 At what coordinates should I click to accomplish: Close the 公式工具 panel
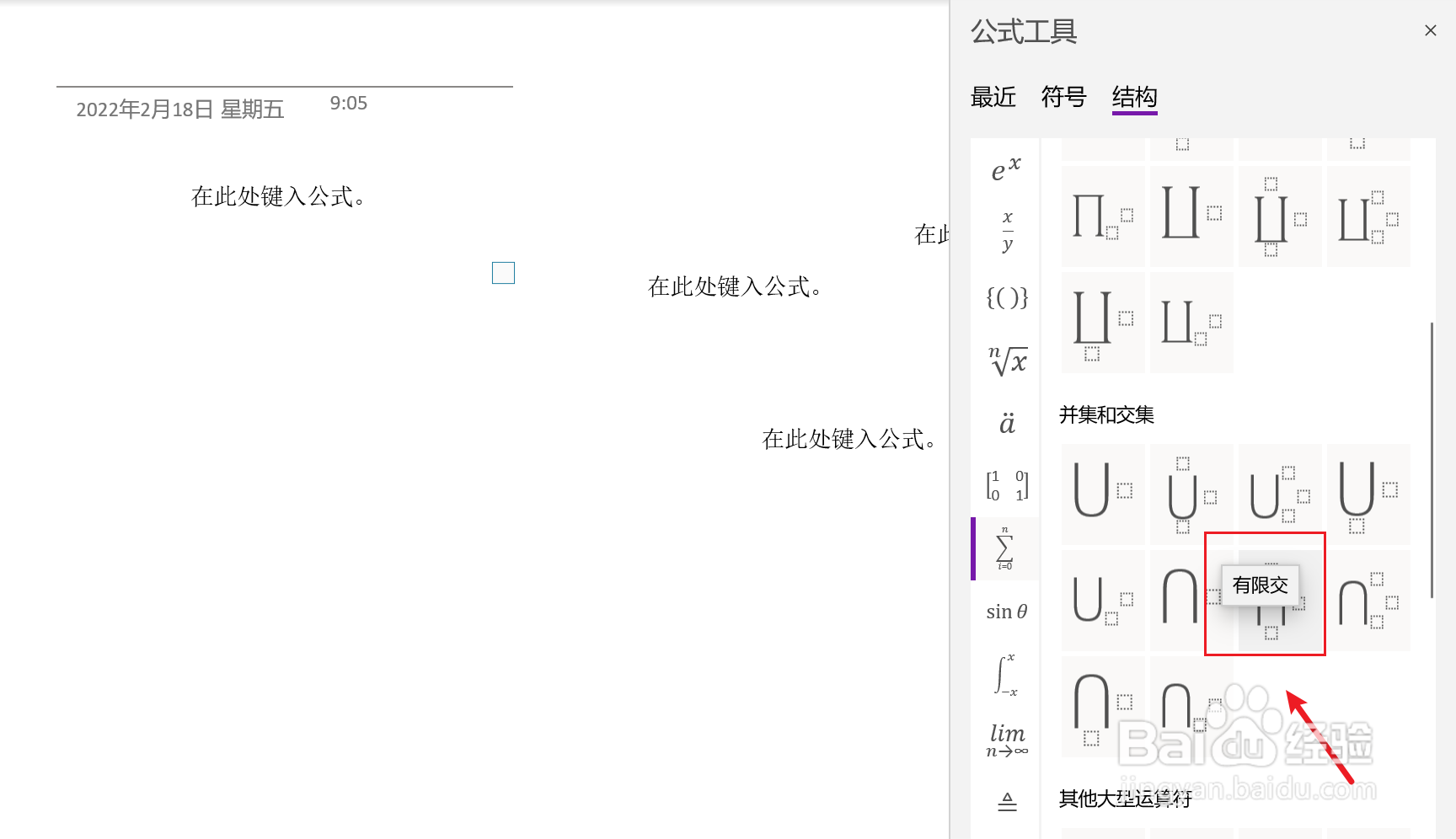(x=1430, y=30)
